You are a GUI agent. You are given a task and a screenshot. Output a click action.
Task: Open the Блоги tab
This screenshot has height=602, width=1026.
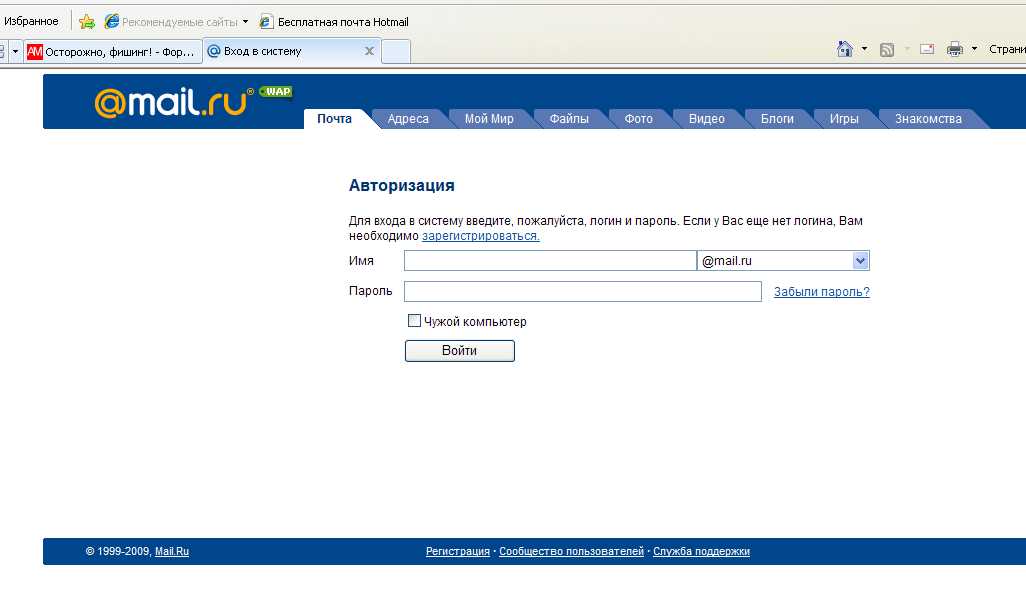[777, 119]
